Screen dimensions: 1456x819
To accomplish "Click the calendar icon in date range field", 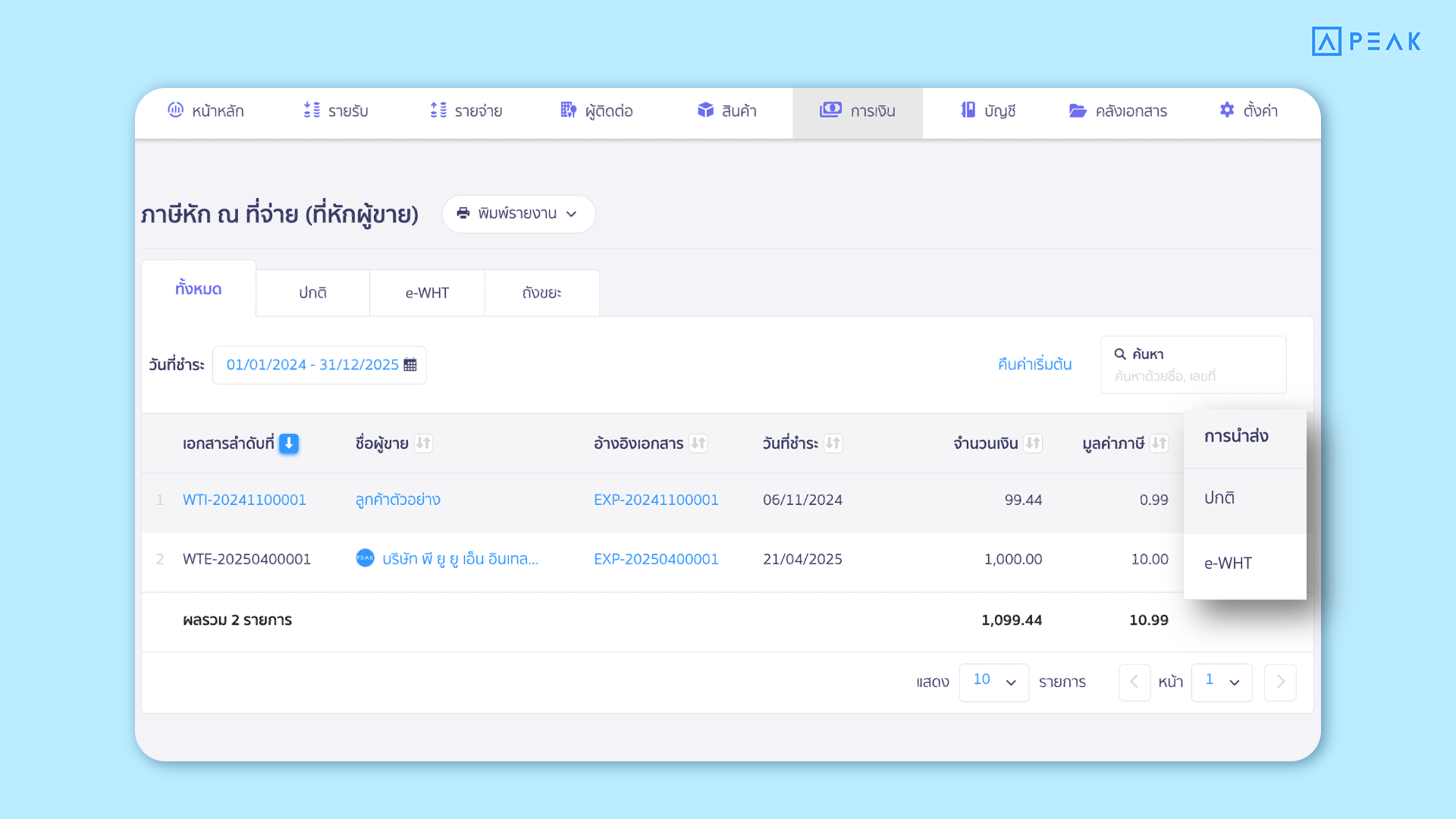I will pos(410,365).
